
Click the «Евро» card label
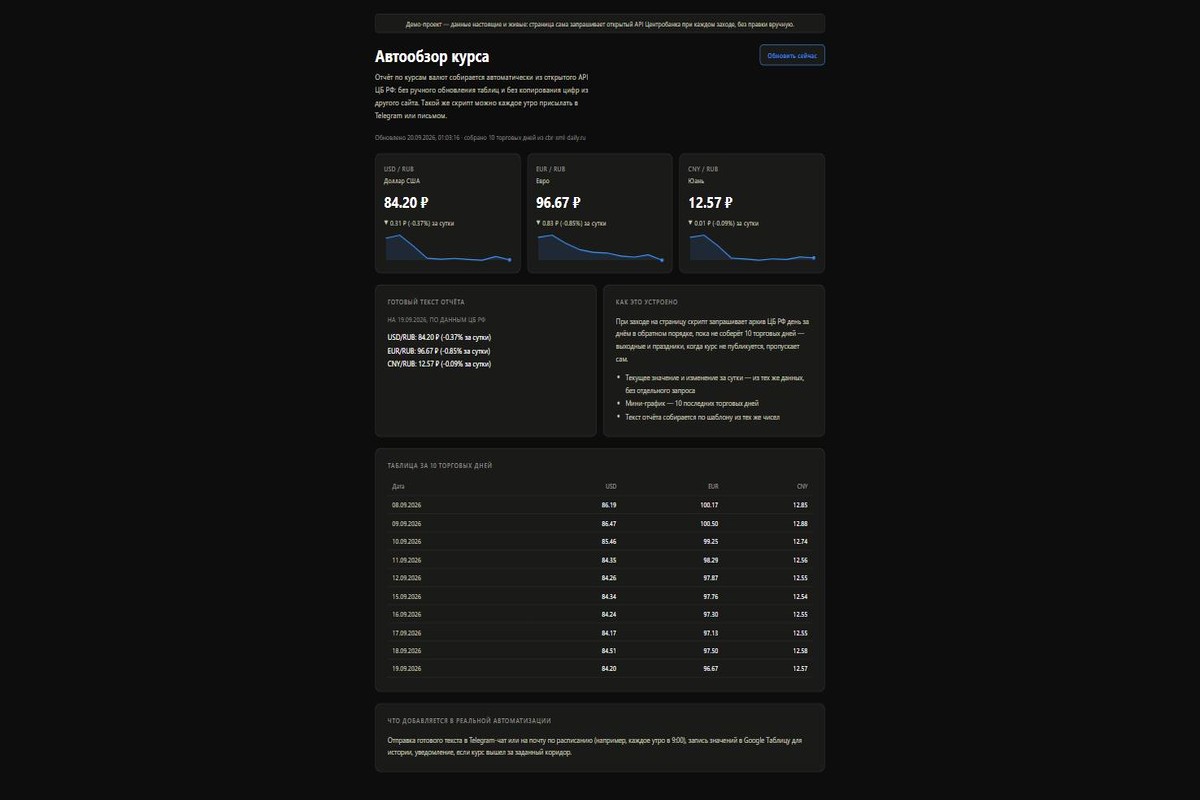543,181
